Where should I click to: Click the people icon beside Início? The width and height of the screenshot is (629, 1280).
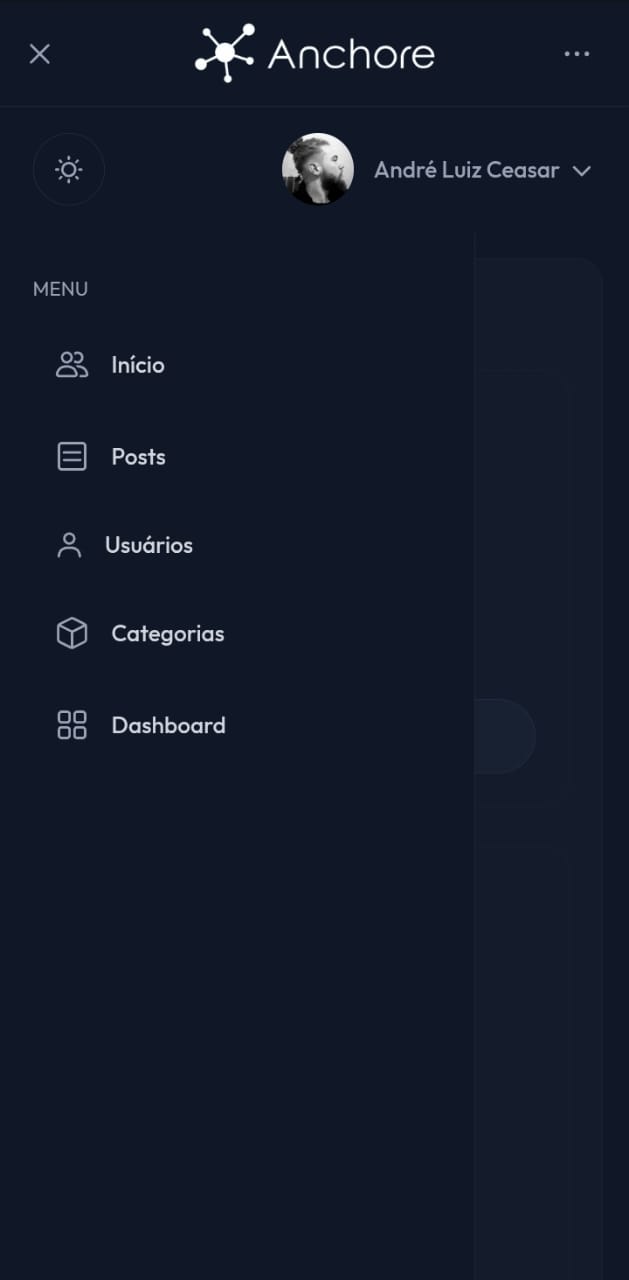pos(72,365)
